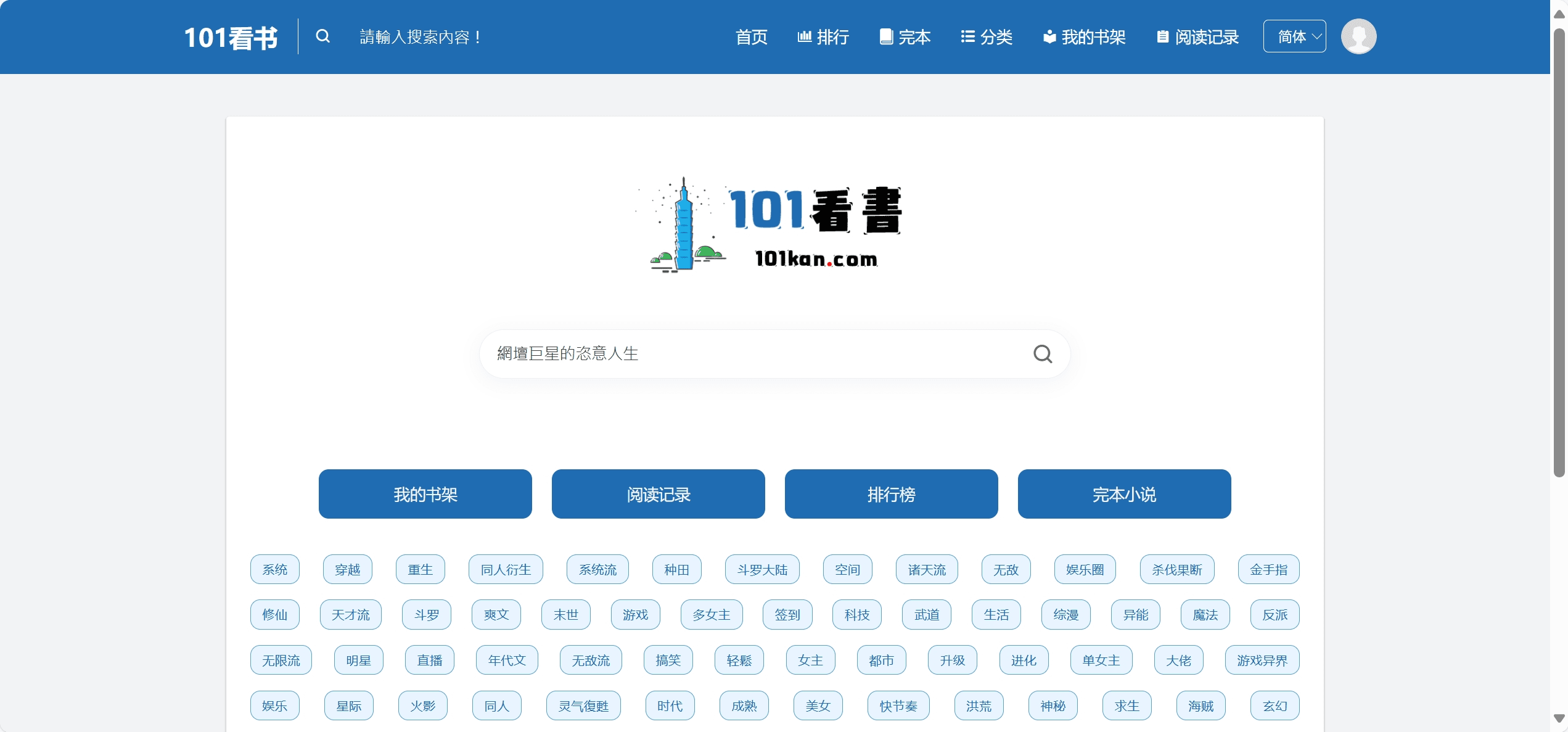Image resolution: width=1568 pixels, height=732 pixels.
Task: Open the 直播 tag
Action: [x=430, y=660]
